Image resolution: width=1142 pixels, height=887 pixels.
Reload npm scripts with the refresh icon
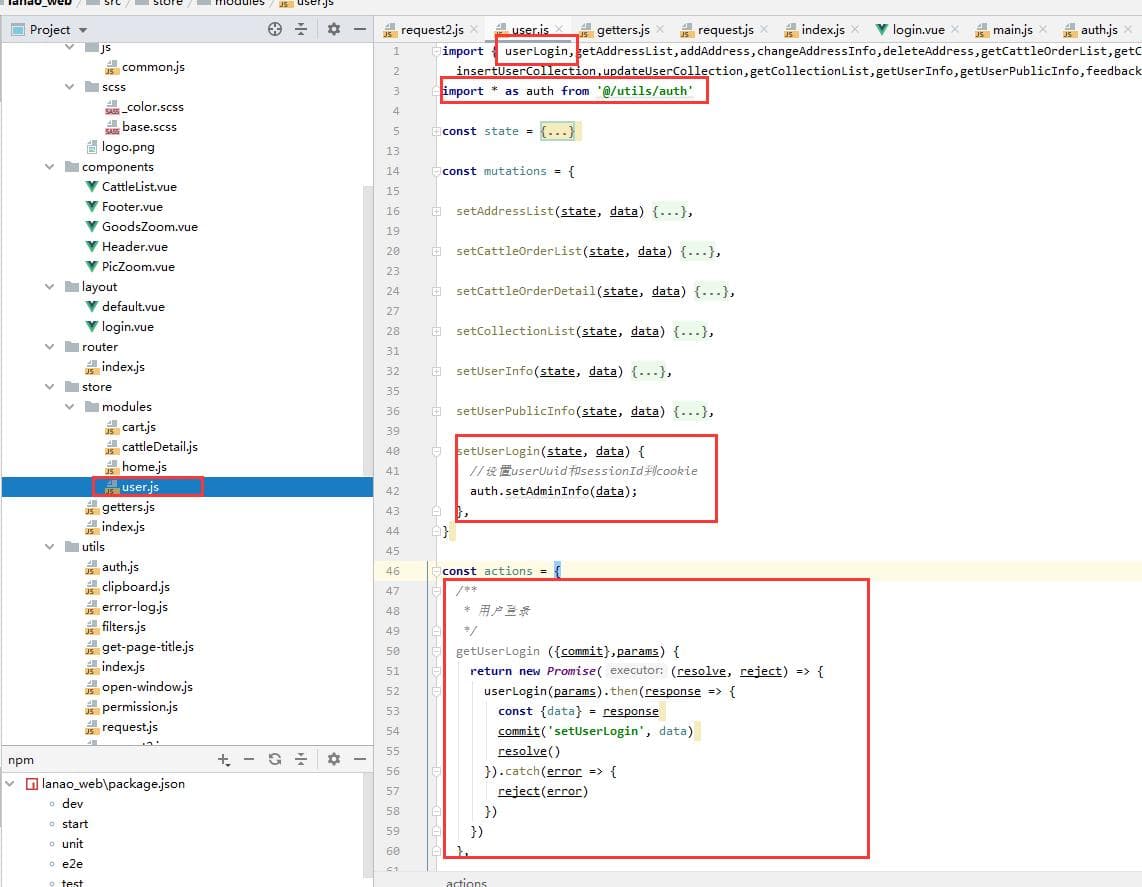275,760
